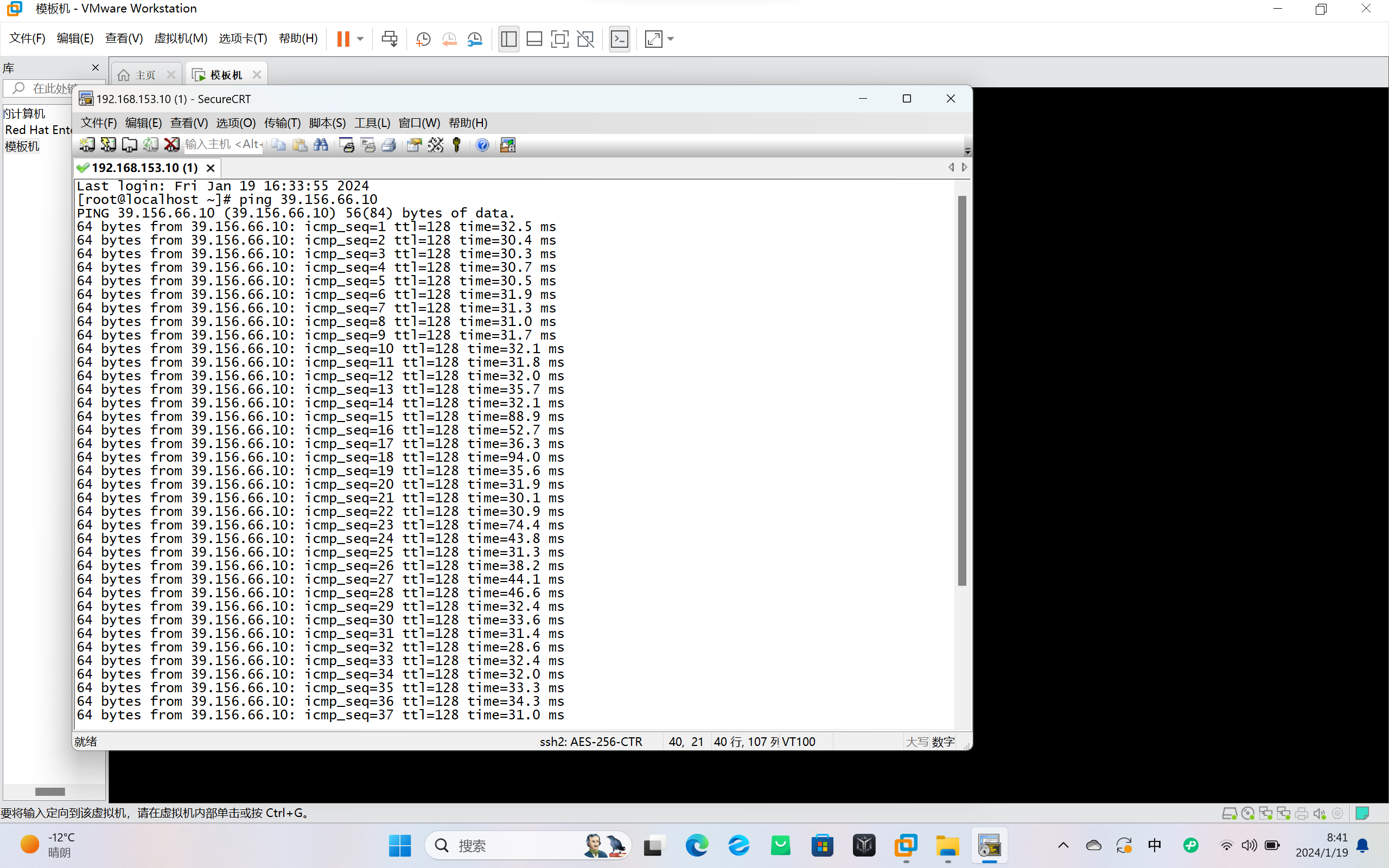Click SecureCRT Quick Connect lightning icon
The height and width of the screenshot is (868, 1389).
(x=108, y=145)
